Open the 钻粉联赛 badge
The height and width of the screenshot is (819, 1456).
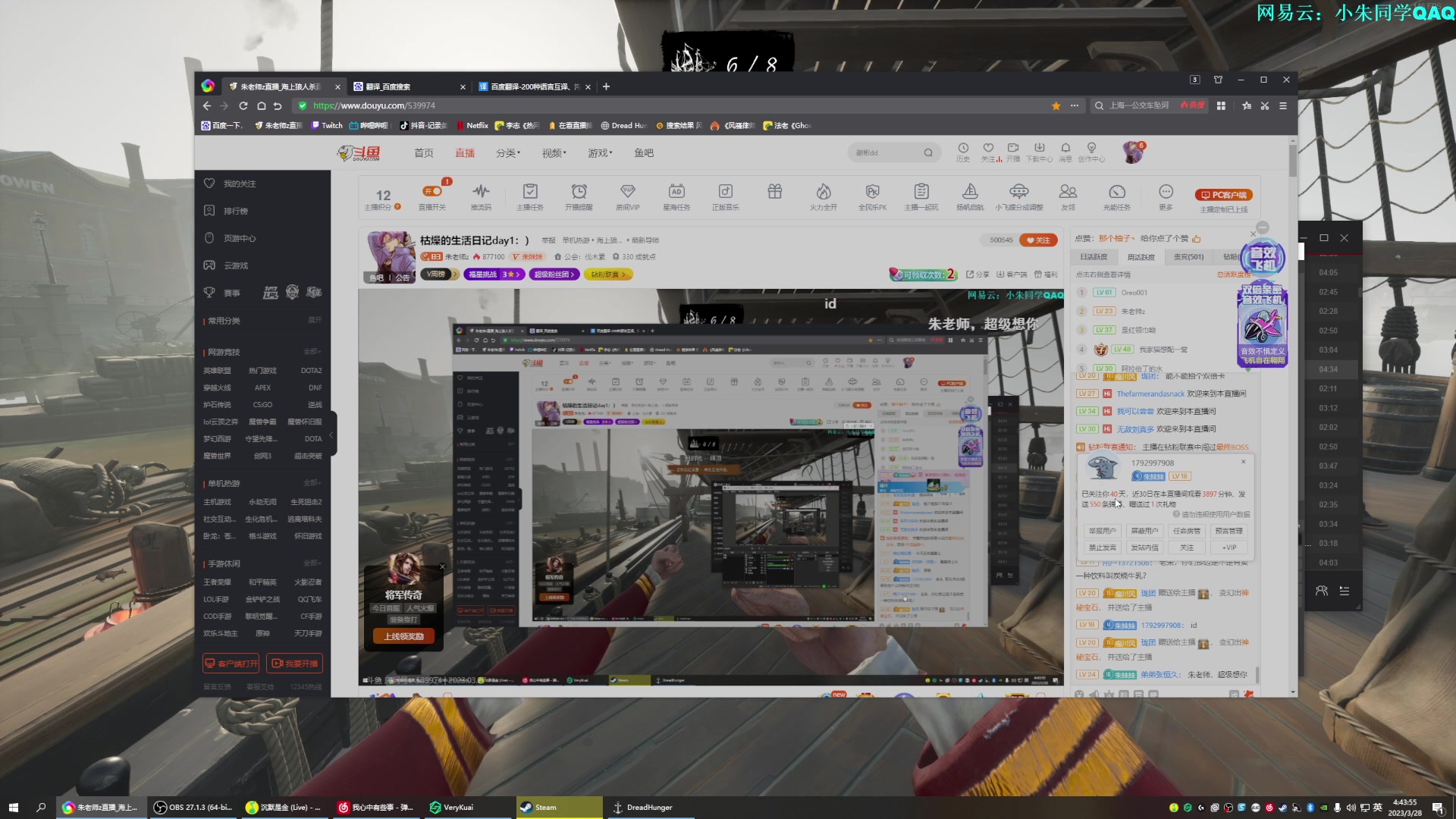[608, 275]
